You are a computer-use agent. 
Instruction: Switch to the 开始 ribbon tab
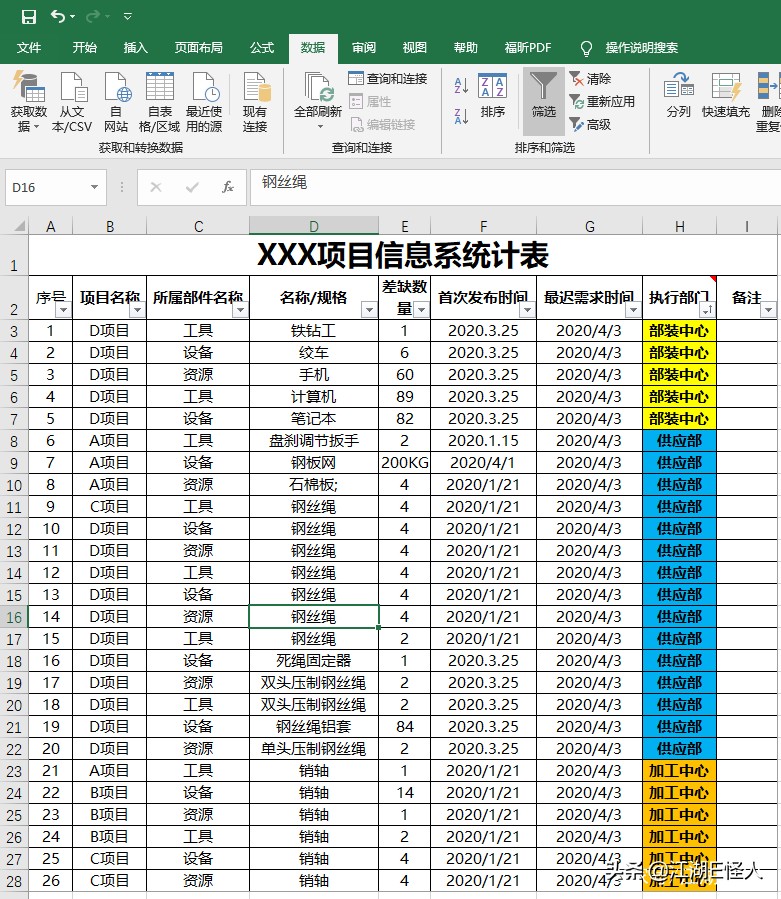[84, 48]
